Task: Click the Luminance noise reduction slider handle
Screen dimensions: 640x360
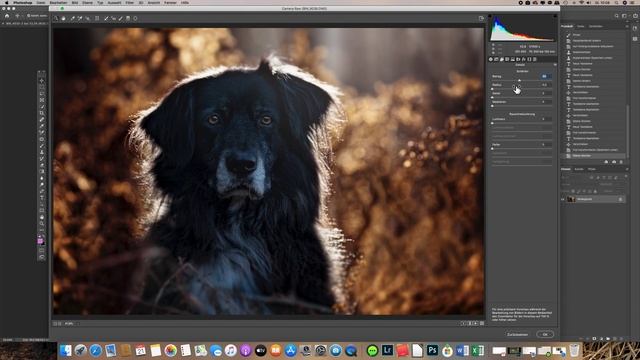Action: click(492, 123)
